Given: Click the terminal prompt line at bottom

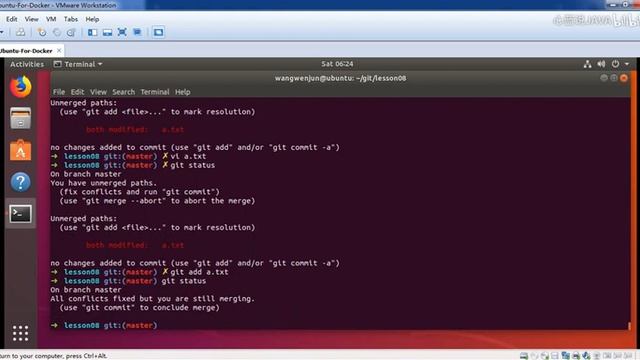Looking at the screenshot, I should (104, 325).
